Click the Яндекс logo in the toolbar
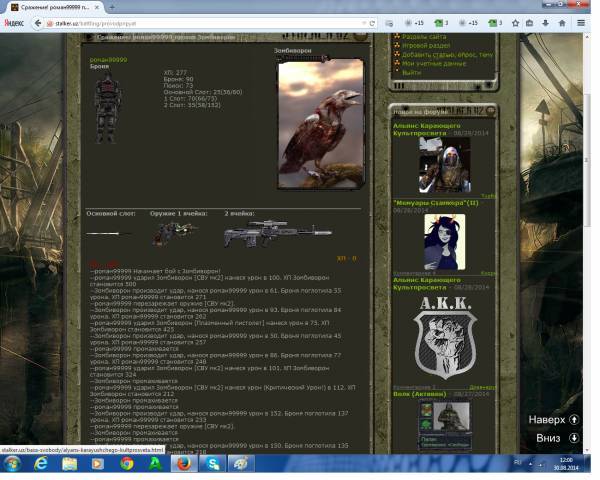600x480 pixels. click(x=14, y=23)
